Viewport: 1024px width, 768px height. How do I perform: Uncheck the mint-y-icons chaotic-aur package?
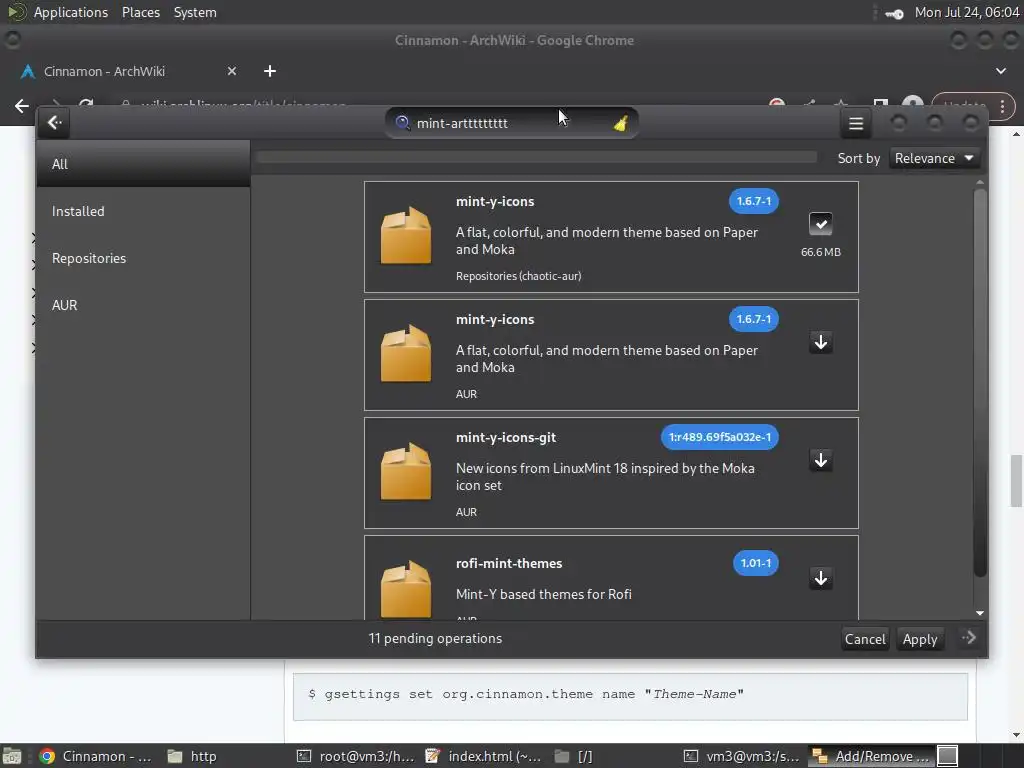point(820,224)
